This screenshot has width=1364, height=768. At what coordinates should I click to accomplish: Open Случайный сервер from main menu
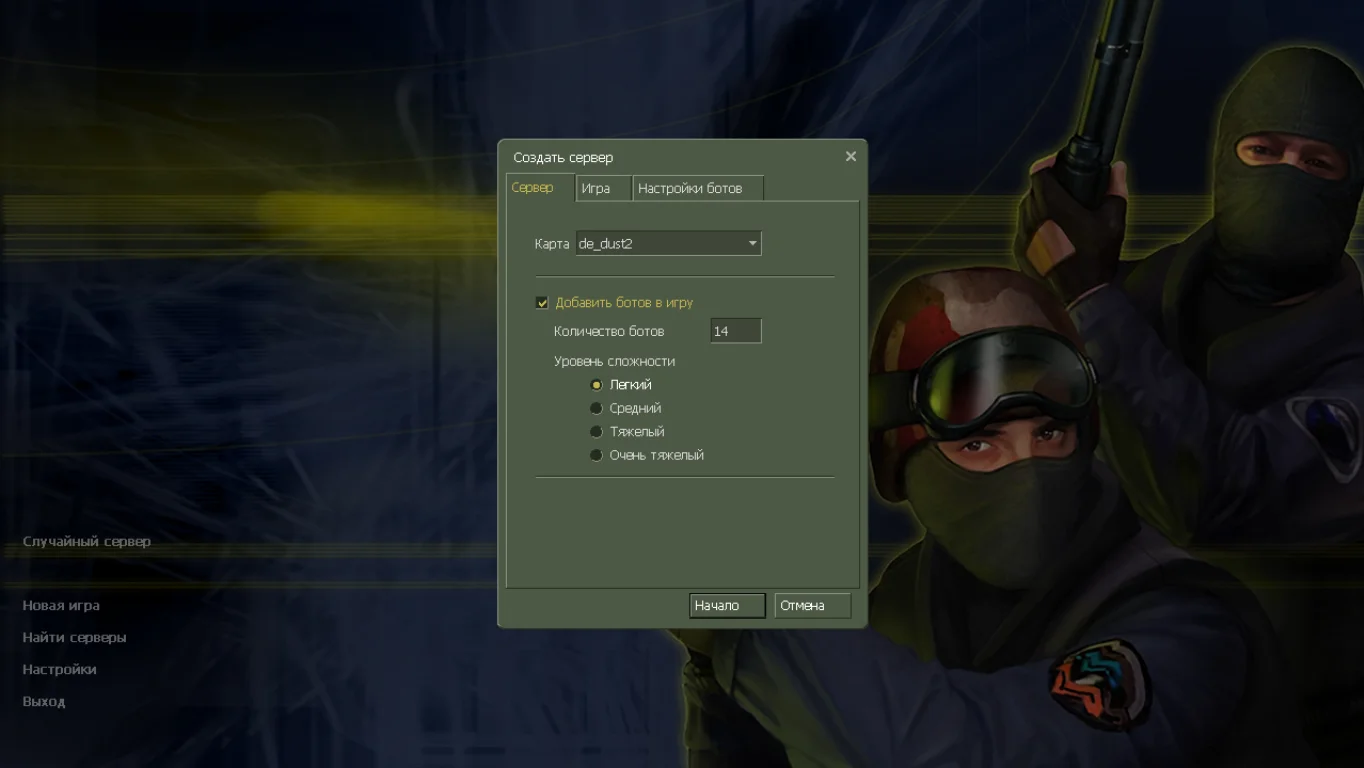click(x=87, y=541)
